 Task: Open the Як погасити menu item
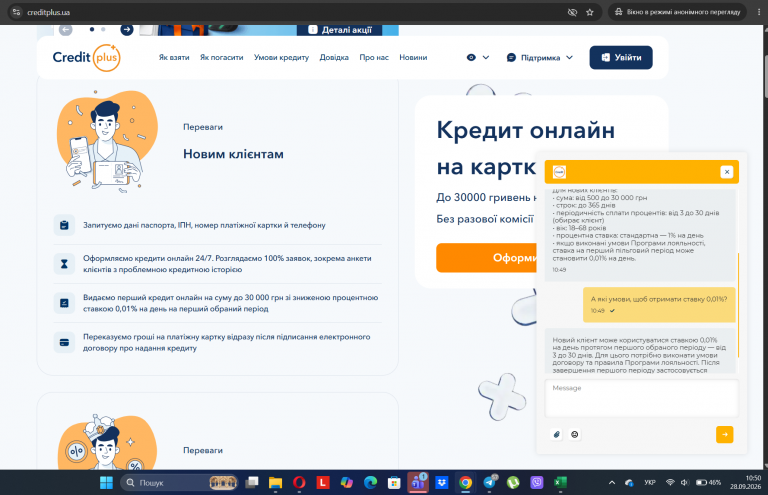pos(221,57)
